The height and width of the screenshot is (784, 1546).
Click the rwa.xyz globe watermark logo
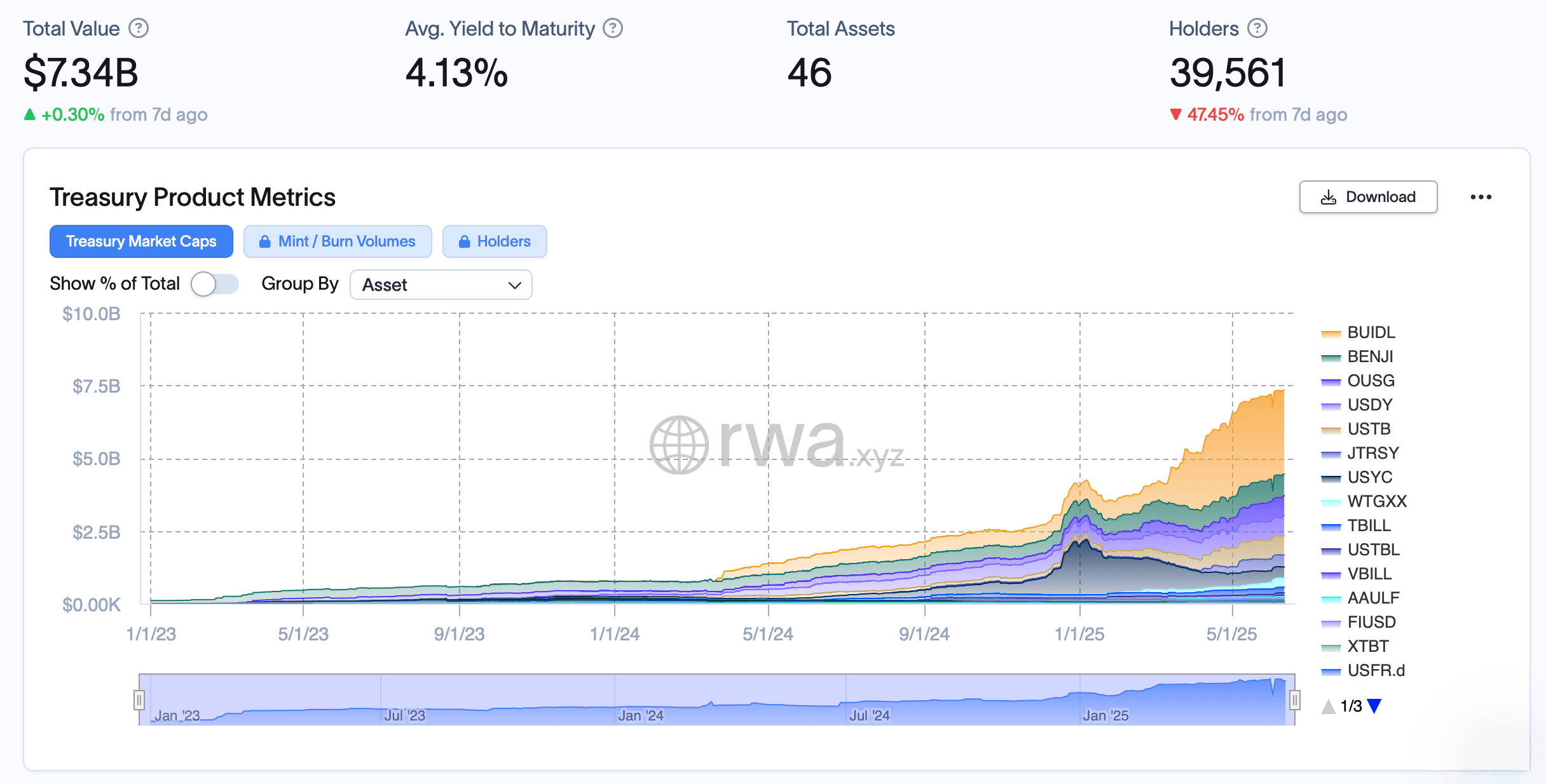[679, 445]
